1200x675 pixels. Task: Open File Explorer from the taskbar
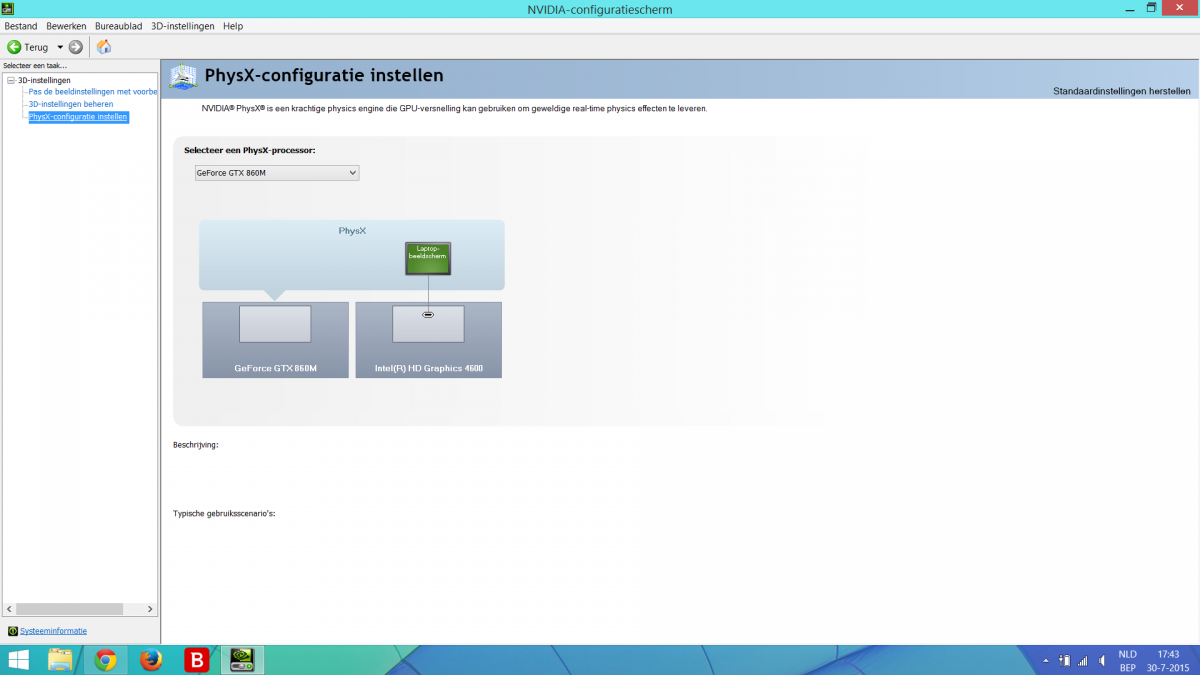(x=60, y=660)
